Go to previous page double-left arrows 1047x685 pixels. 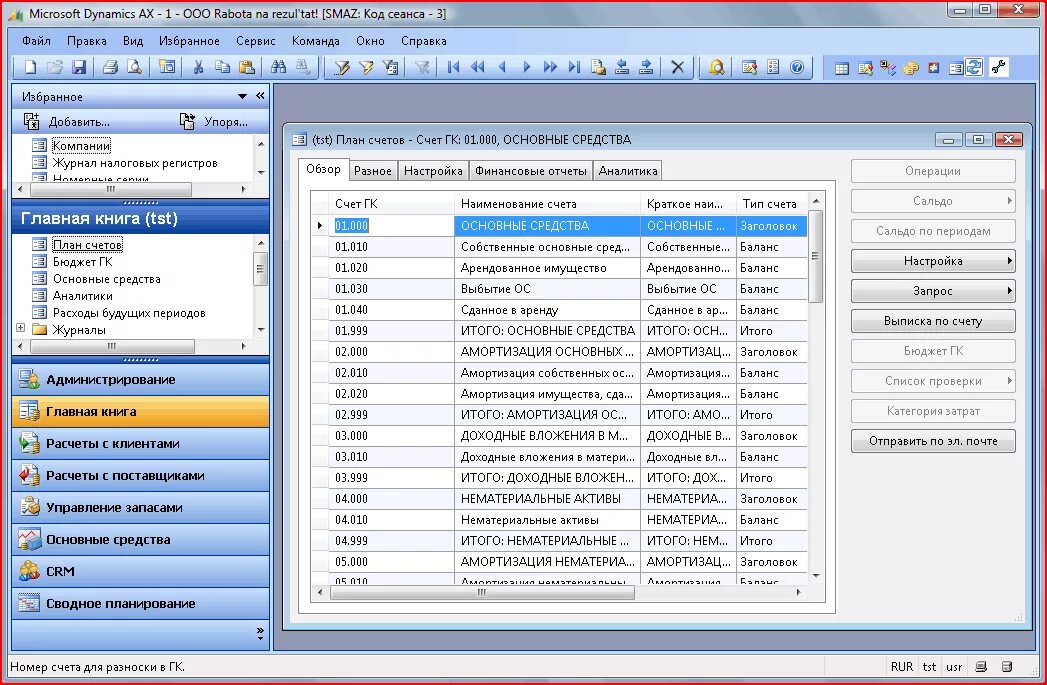(477, 67)
